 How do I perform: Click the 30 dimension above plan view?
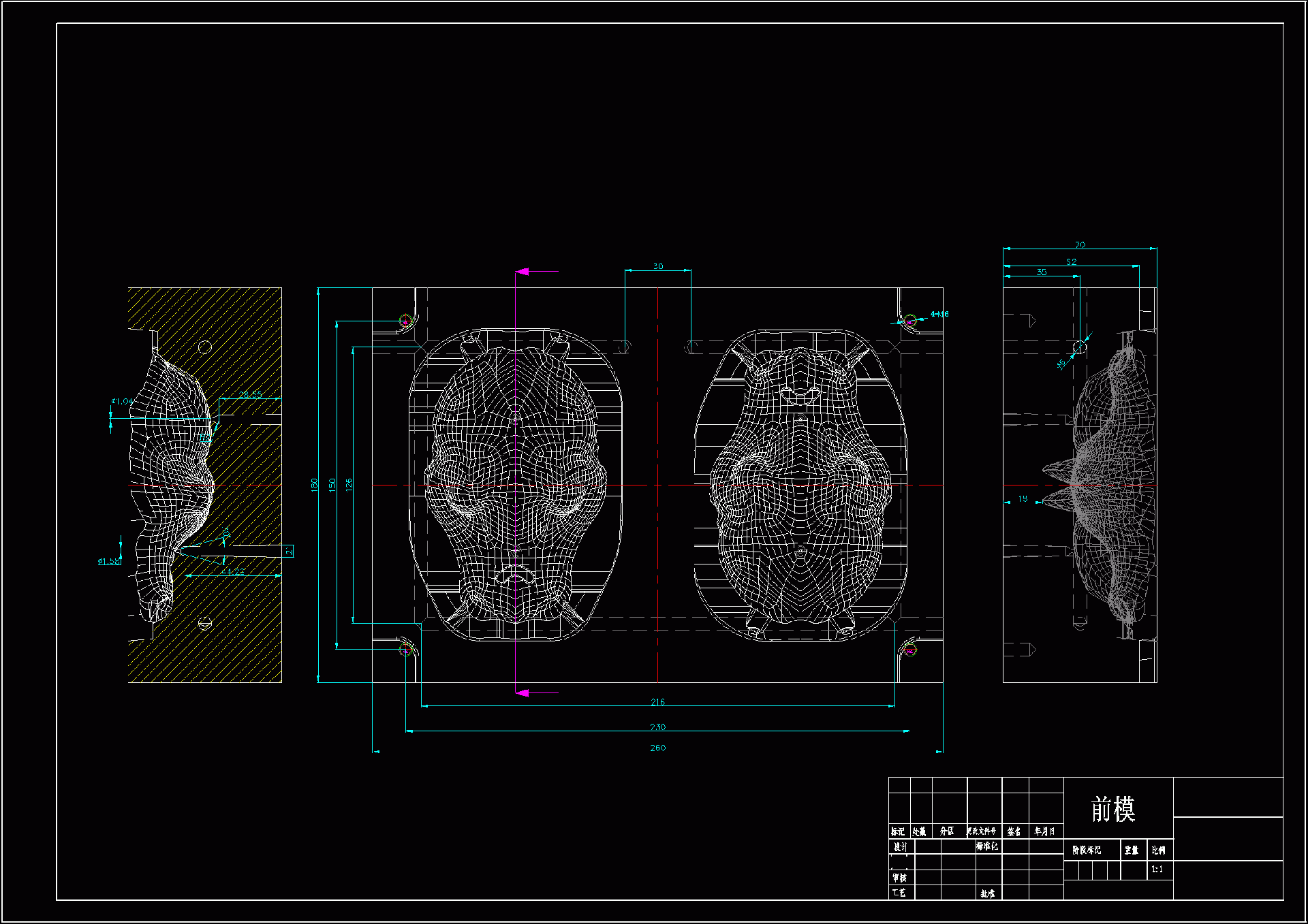[657, 266]
